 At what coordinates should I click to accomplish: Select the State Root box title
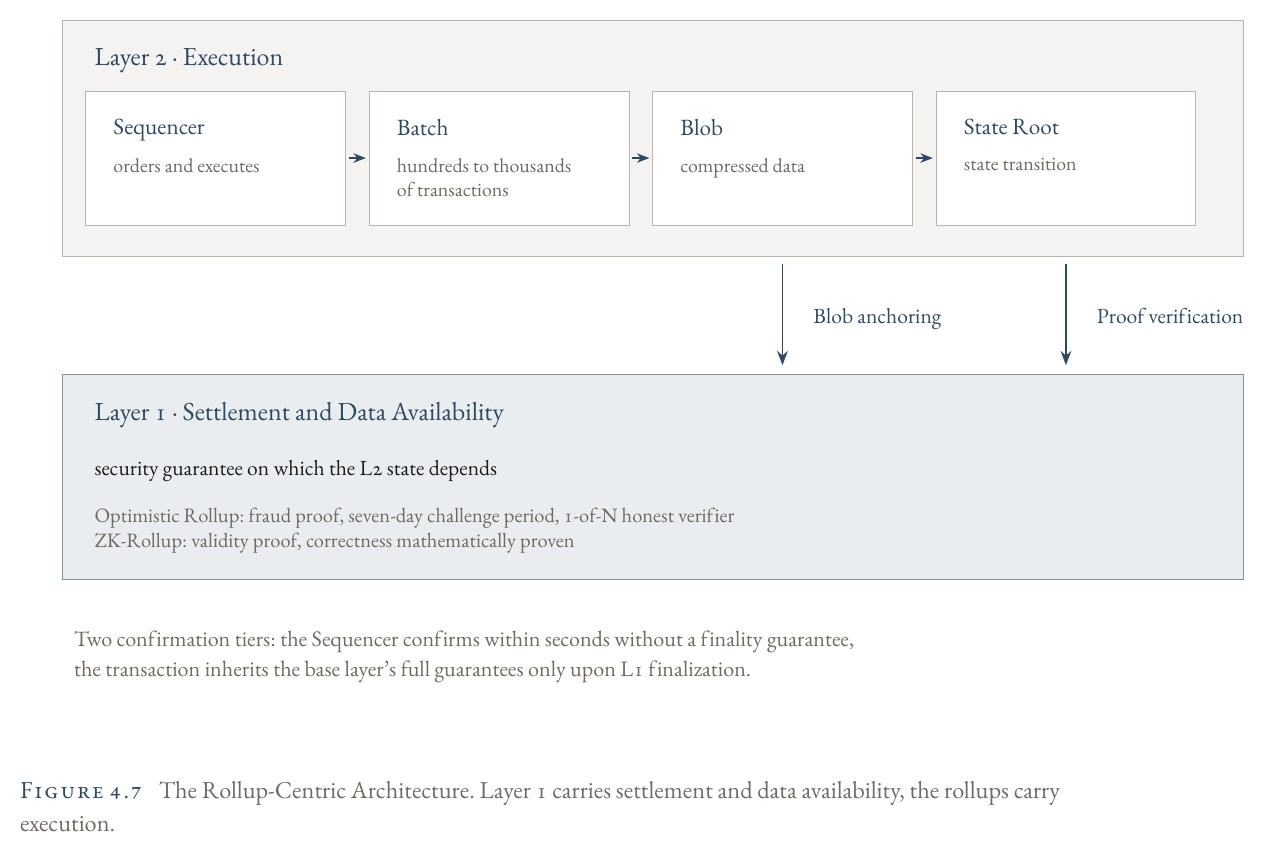[x=1011, y=127]
